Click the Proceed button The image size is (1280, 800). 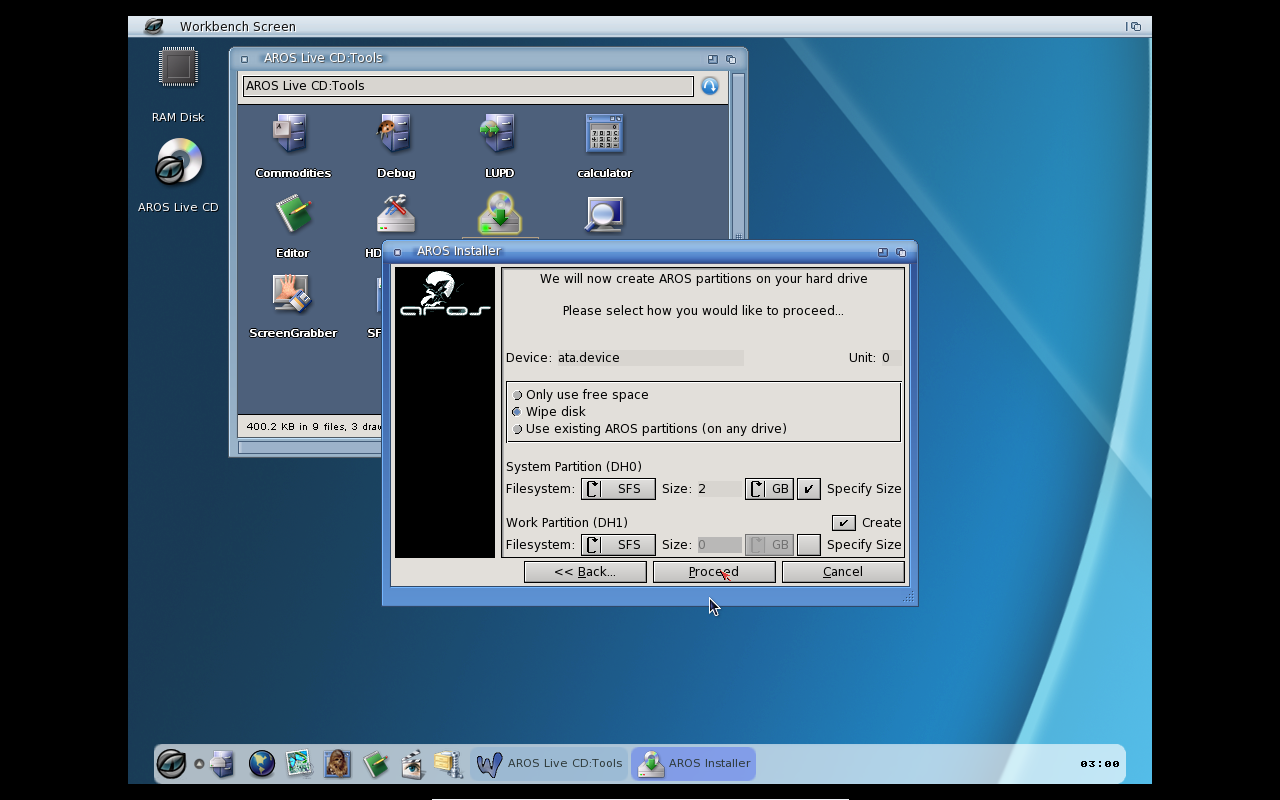click(x=714, y=572)
